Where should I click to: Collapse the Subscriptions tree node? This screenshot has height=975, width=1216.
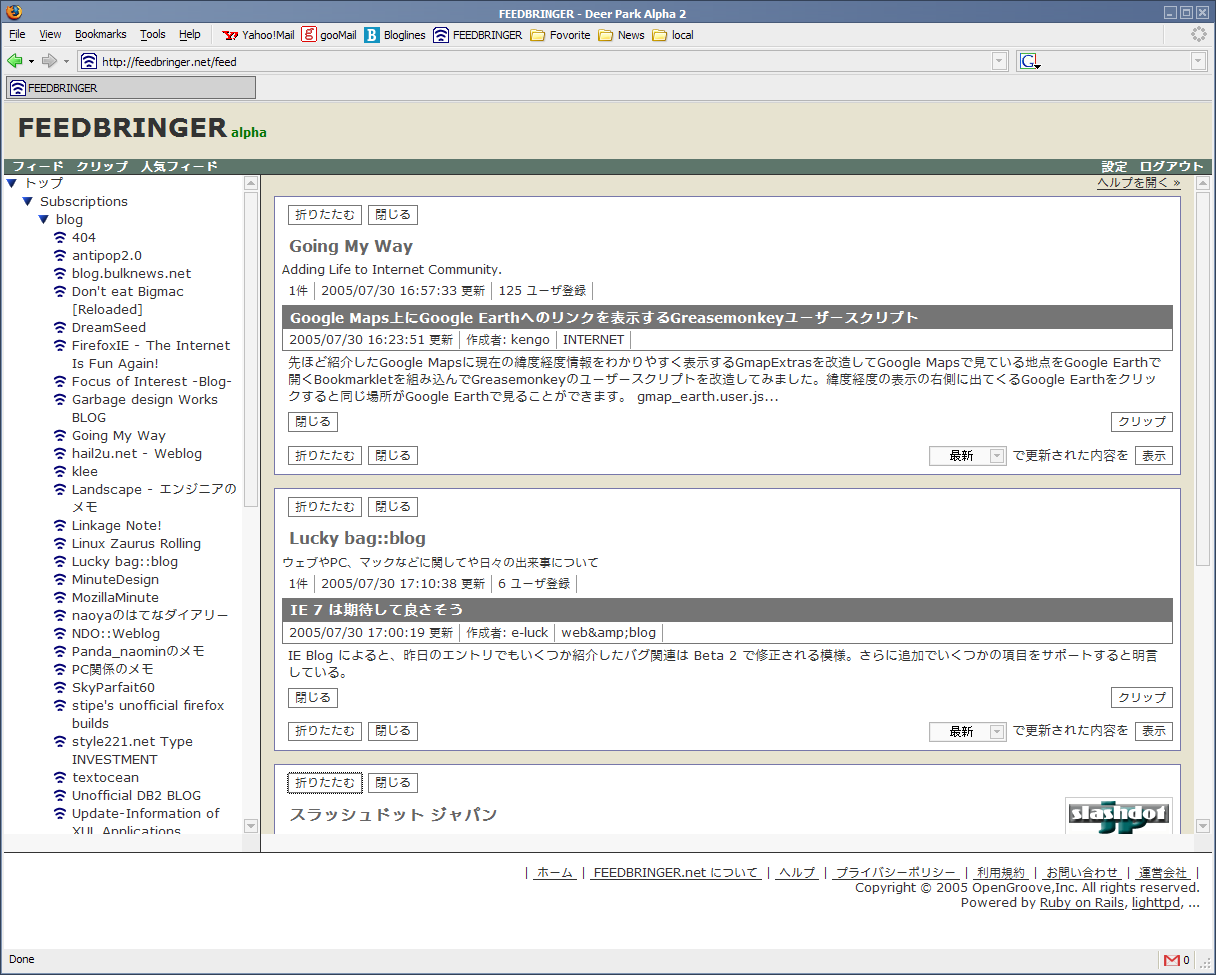[x=28, y=202]
